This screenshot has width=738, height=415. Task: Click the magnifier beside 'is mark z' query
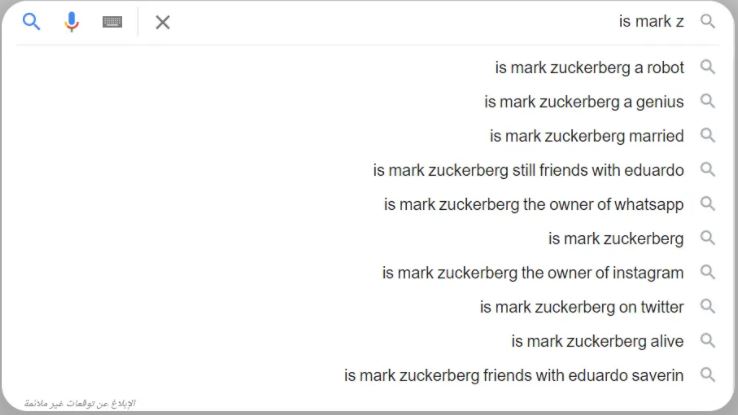point(707,21)
